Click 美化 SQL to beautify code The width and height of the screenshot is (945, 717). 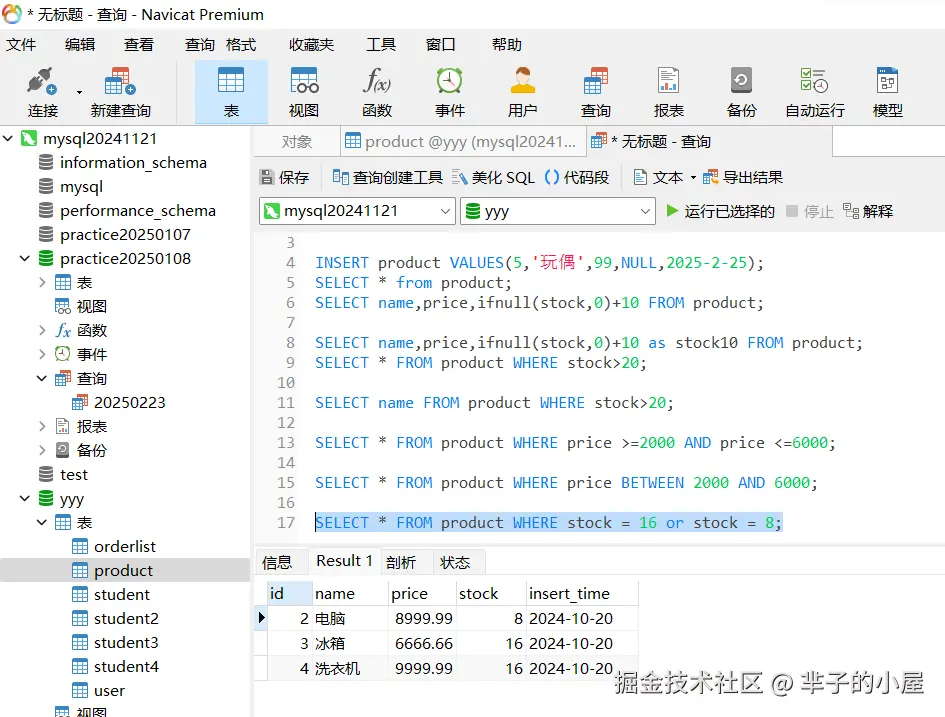(493, 177)
